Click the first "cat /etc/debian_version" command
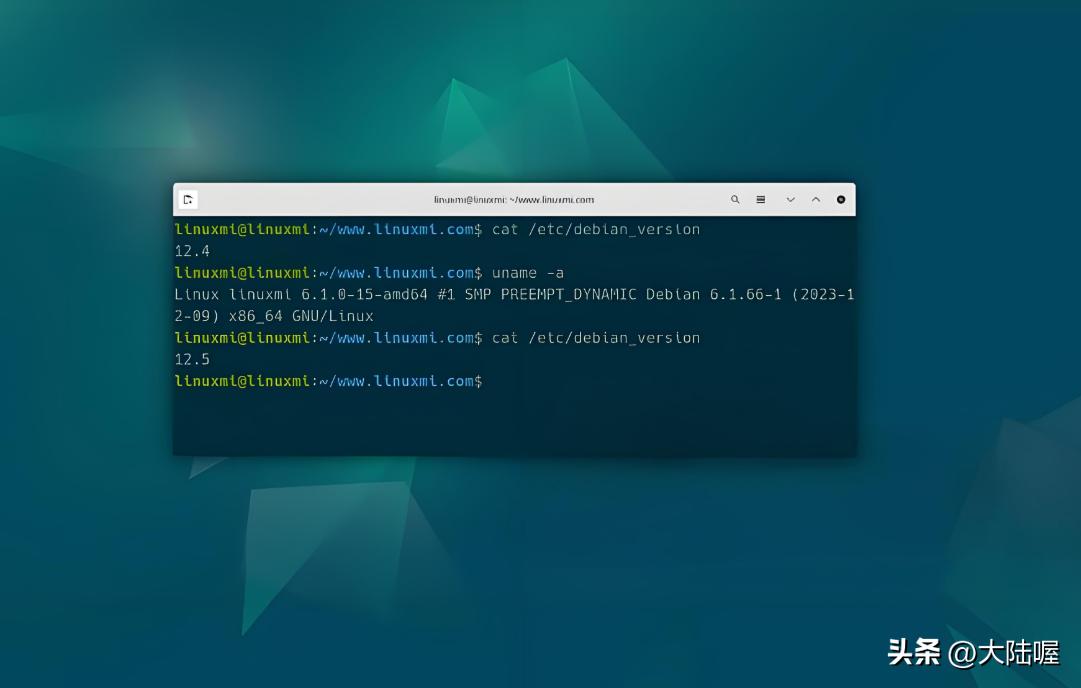Screen dimensions: 1081x688 (596, 230)
